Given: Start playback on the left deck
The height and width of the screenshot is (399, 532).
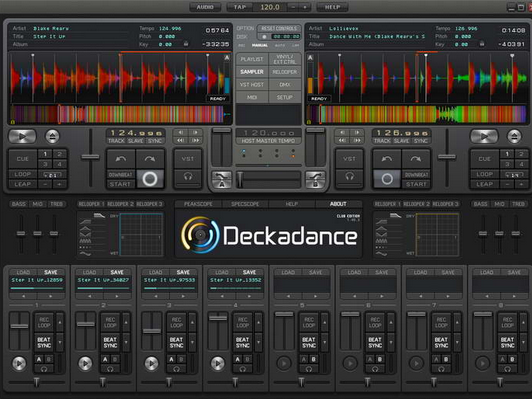Looking at the screenshot, I should 22,136.
